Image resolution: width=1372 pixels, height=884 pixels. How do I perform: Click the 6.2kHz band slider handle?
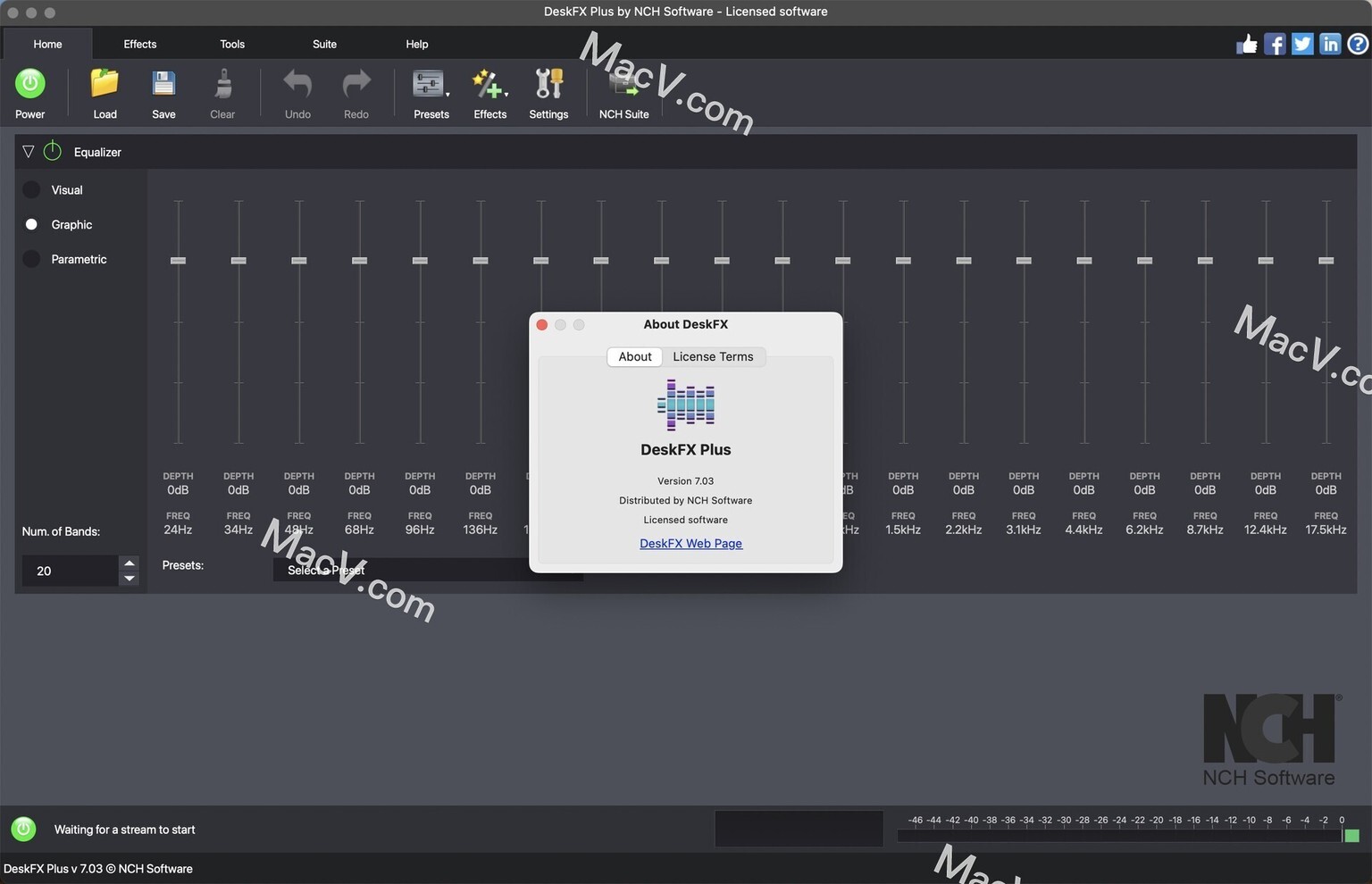coord(1144,260)
